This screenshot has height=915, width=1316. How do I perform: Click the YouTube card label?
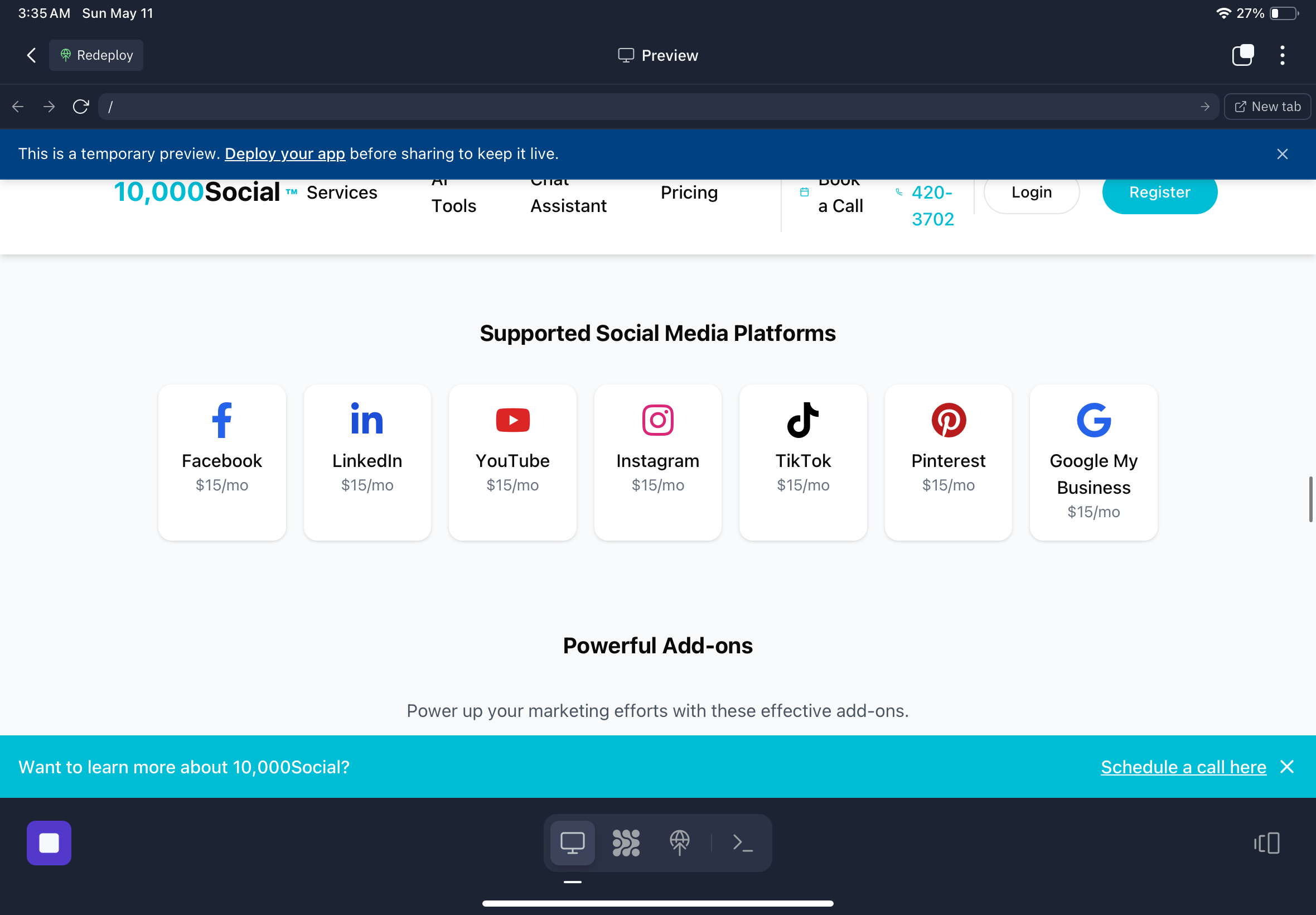coord(512,461)
